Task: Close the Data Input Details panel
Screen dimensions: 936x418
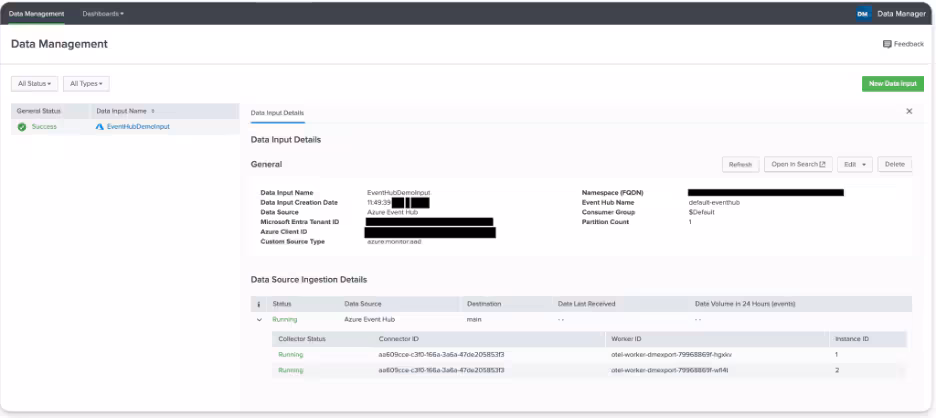Action: pos(909,111)
